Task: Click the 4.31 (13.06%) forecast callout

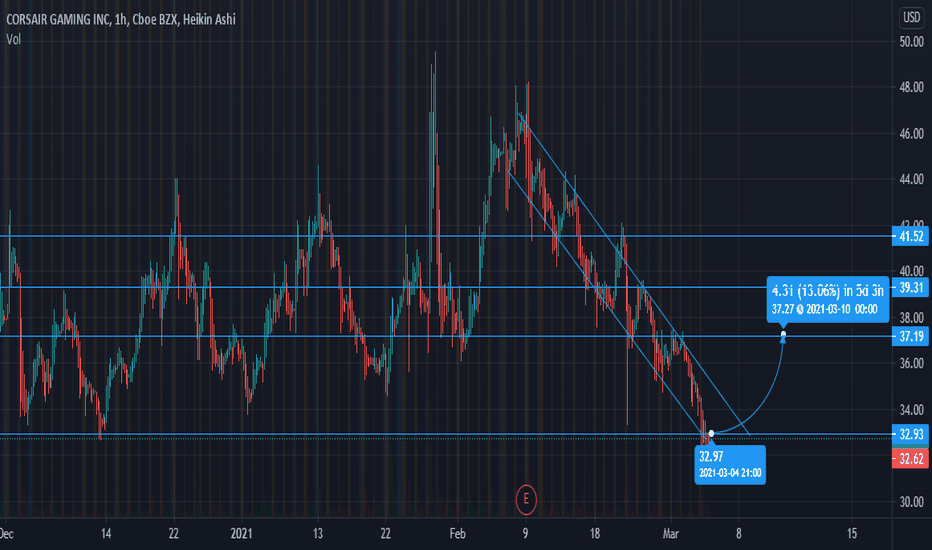Action: pos(827,300)
